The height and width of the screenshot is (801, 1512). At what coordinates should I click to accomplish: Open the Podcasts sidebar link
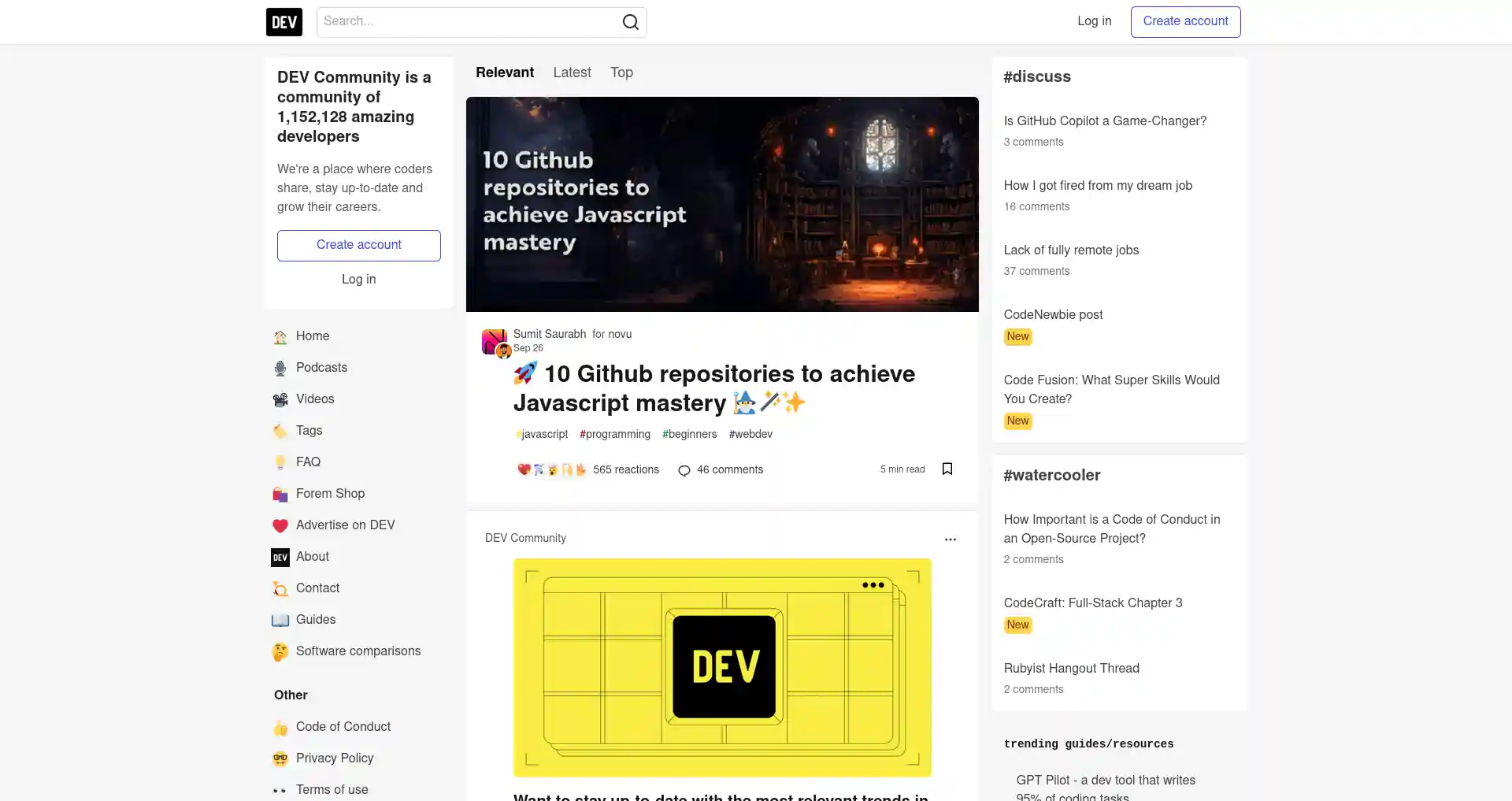tap(359, 368)
